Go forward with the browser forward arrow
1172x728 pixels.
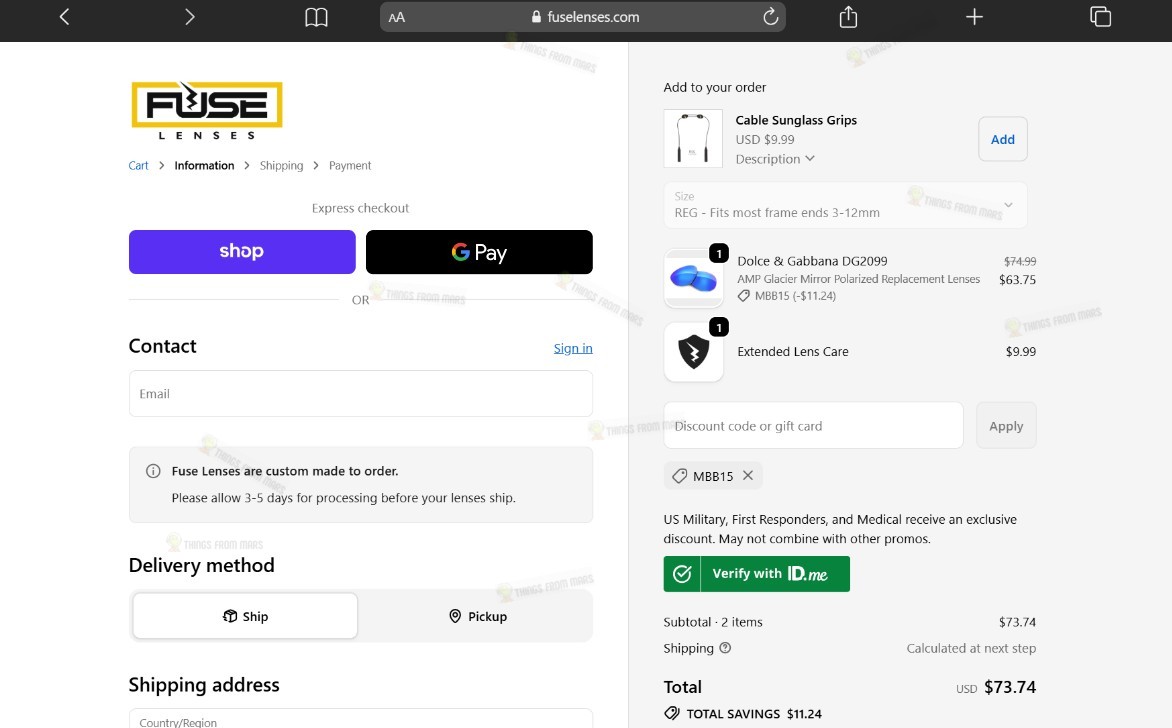coord(189,16)
